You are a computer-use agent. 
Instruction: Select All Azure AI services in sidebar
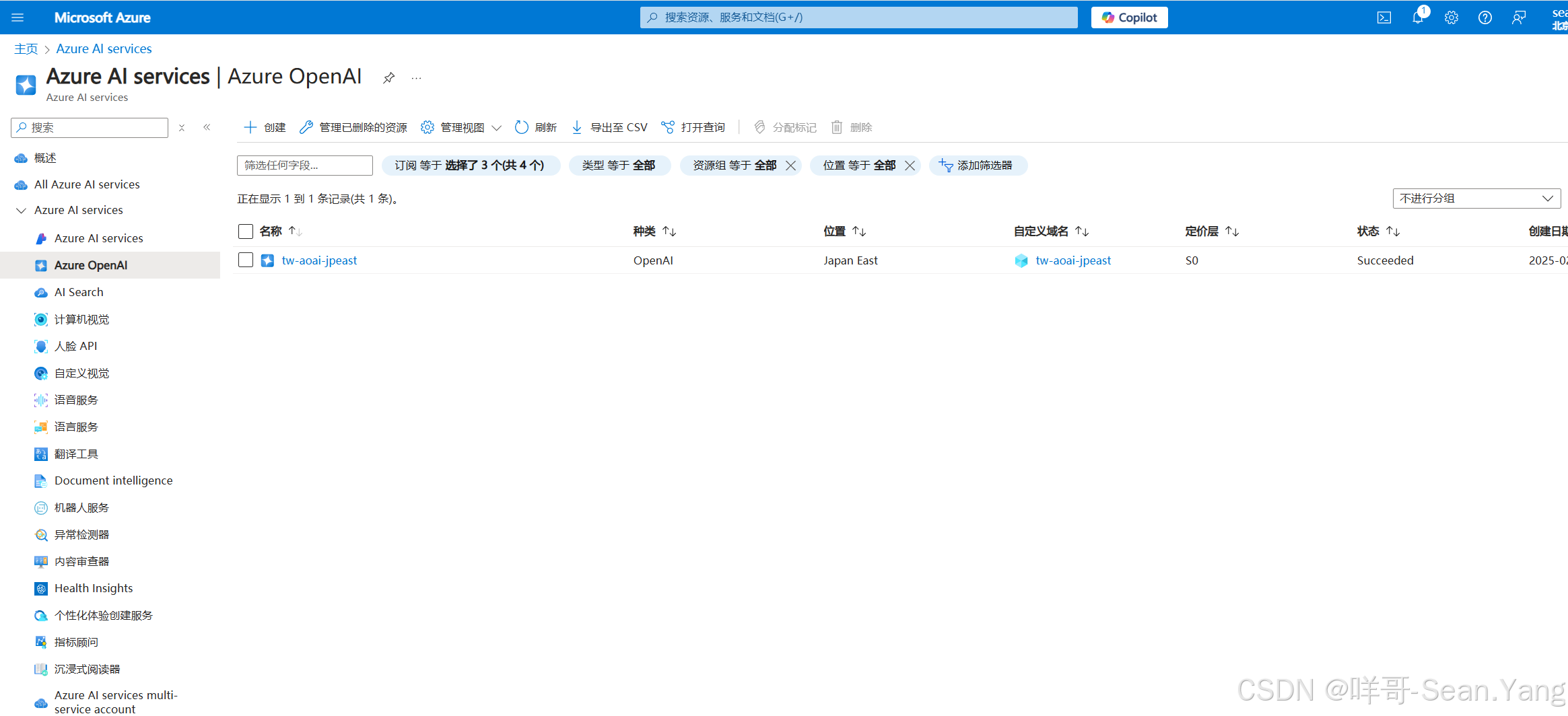87,184
